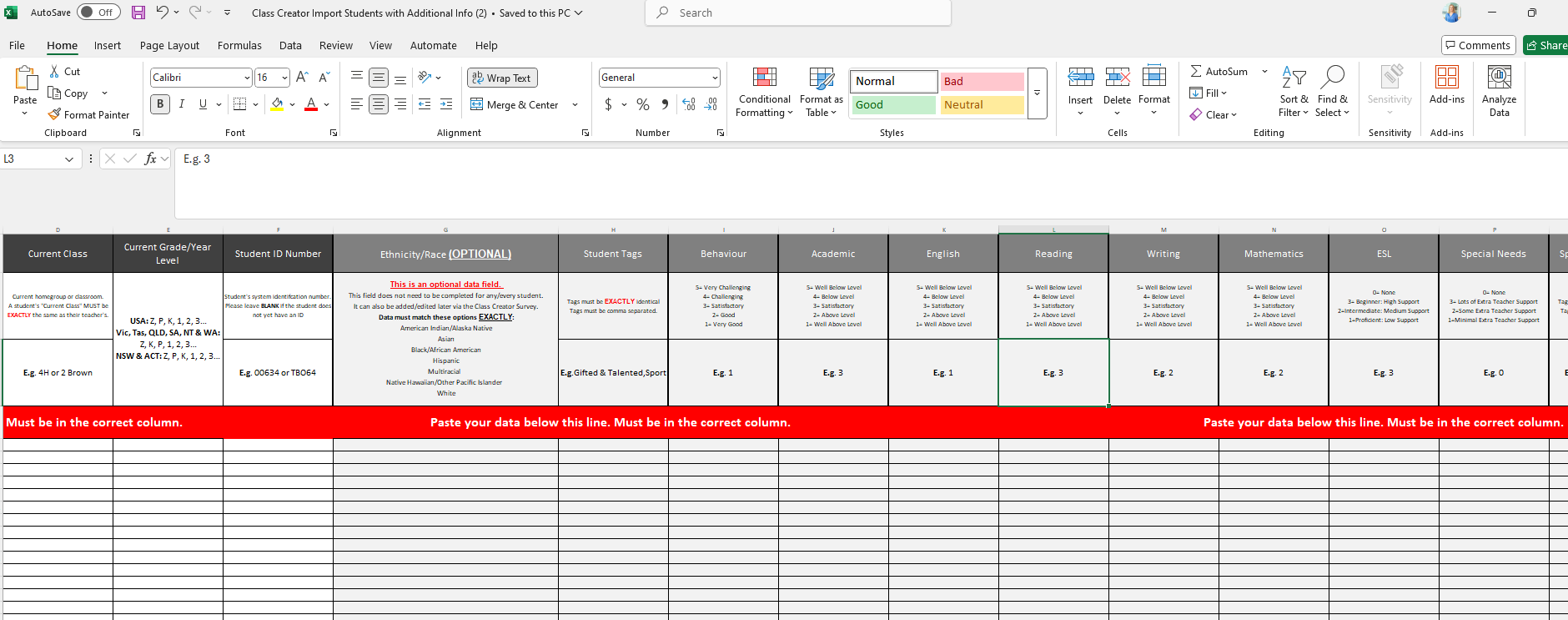
Task: Toggle AutoSave switch
Action: coord(99,13)
